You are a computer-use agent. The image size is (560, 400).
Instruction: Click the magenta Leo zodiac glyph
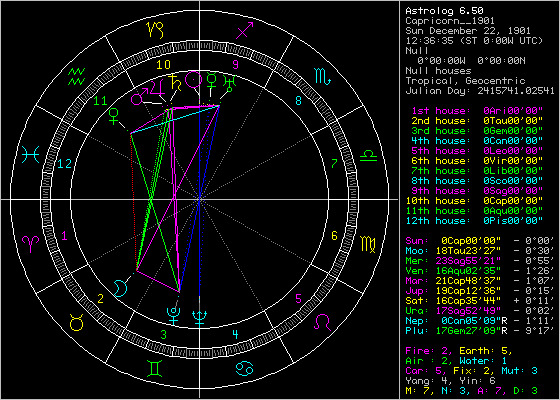322,322
